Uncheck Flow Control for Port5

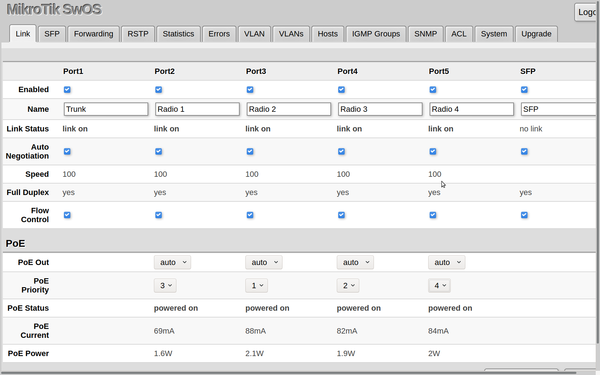[x=433, y=215]
